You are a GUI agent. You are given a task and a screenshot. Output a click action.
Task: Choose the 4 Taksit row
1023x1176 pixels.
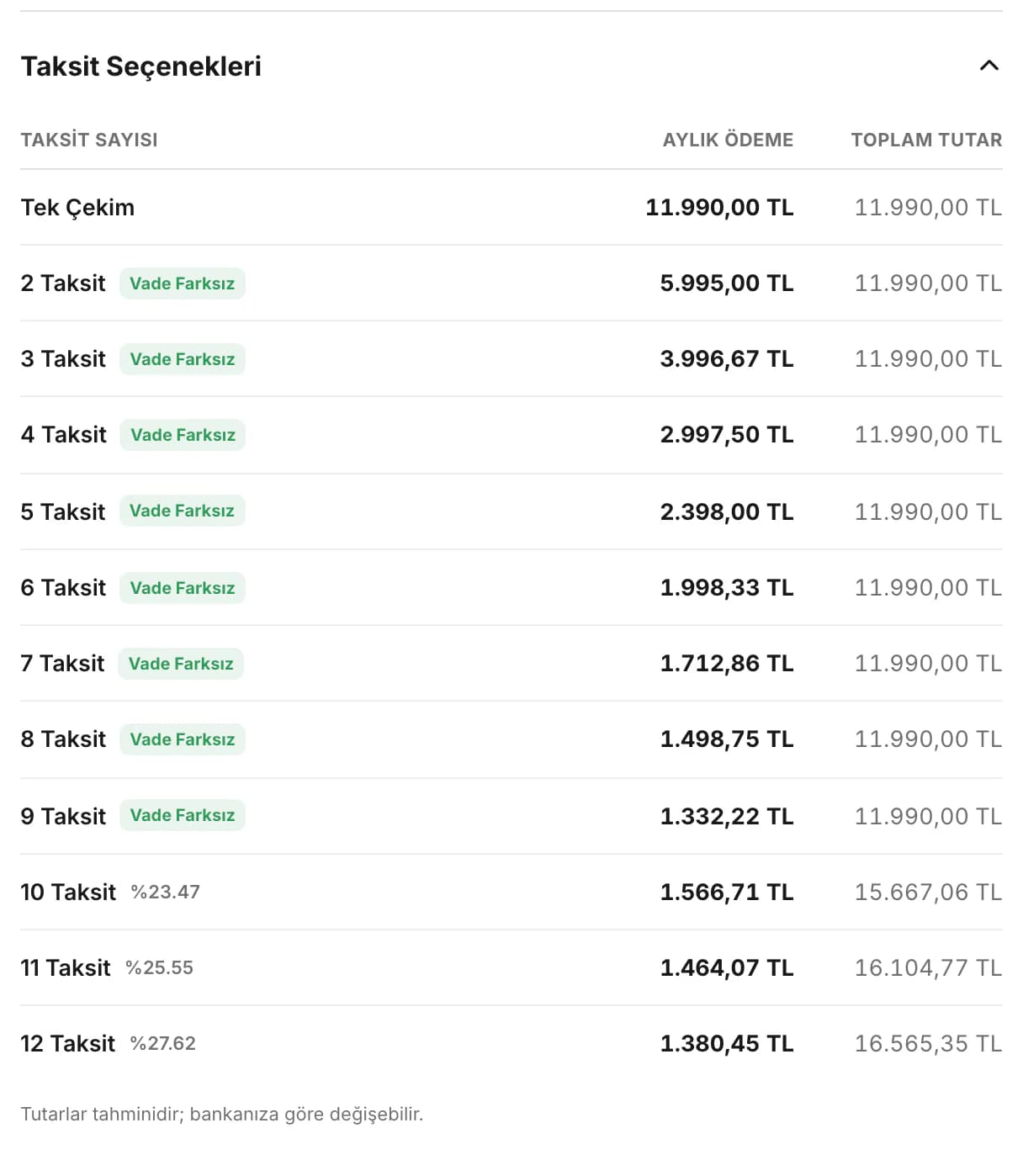[511, 435]
